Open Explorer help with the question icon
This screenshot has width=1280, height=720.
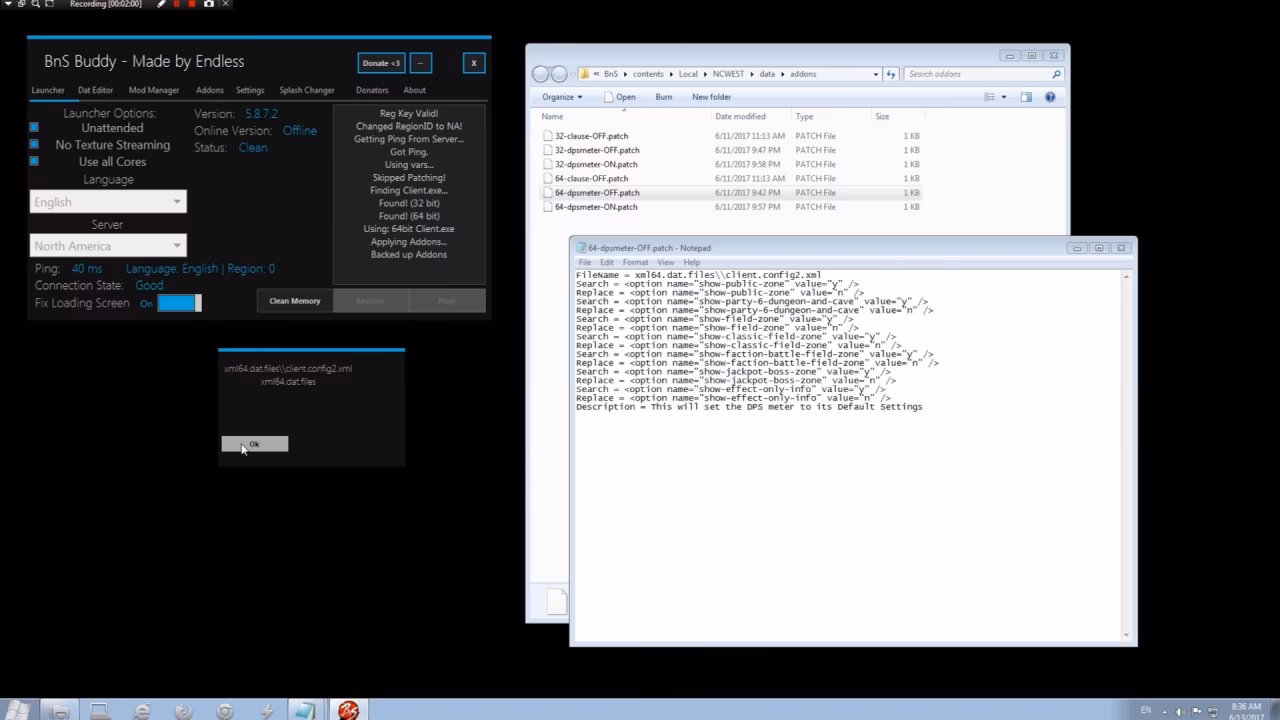coord(1050,97)
